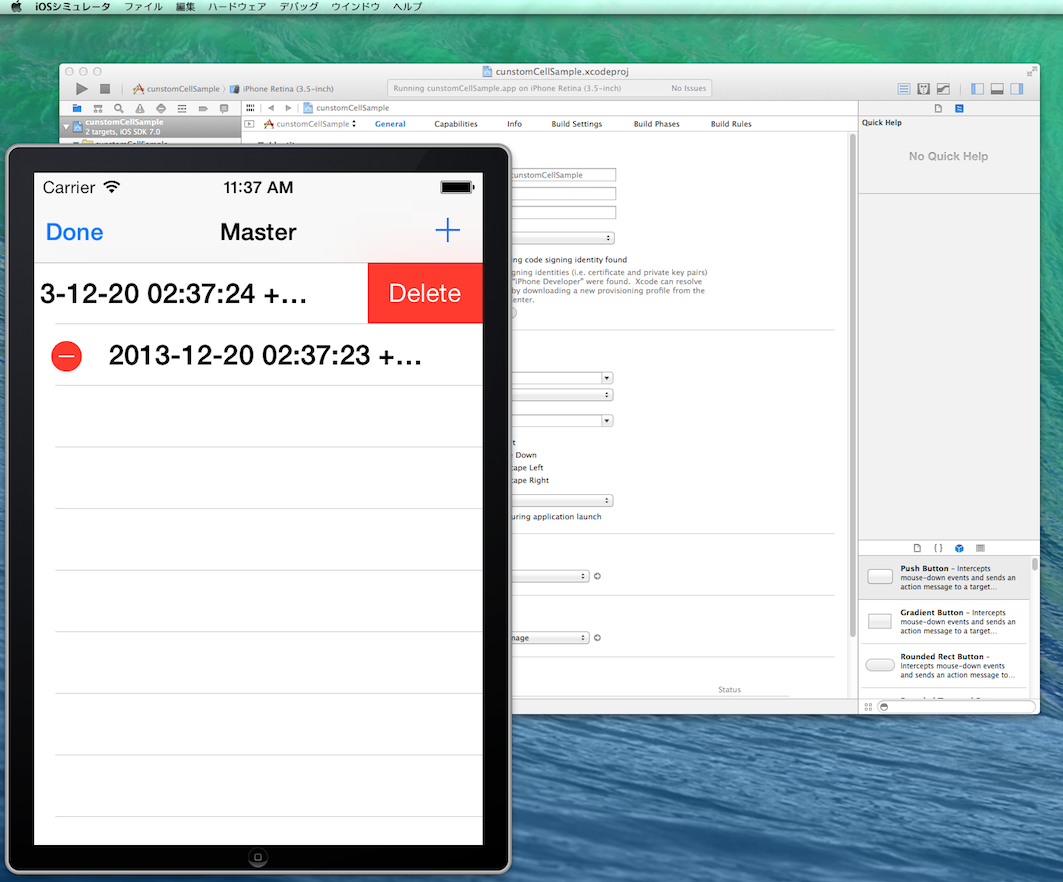Open the デバッグ menu
The image size is (1063, 882).
click(299, 7)
